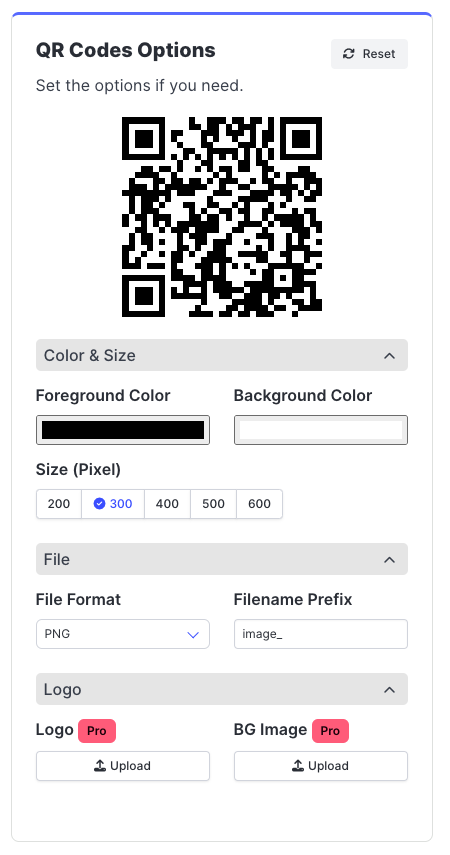Collapse the Logo section chevron

(x=389, y=689)
